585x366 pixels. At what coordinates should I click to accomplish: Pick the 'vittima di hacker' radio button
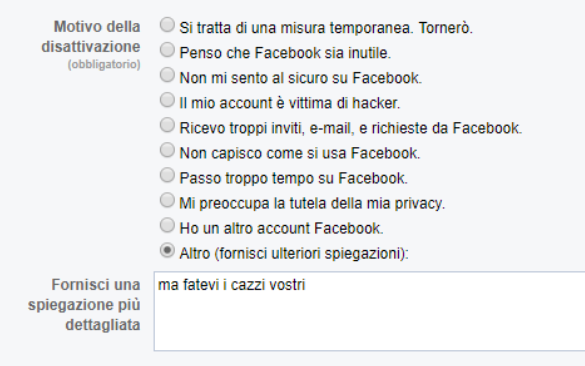pyautogui.click(x=167, y=100)
